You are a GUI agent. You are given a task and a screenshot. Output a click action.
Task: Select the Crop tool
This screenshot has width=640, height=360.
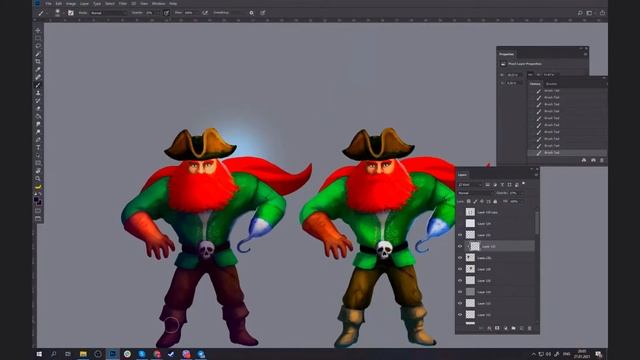click(x=38, y=61)
